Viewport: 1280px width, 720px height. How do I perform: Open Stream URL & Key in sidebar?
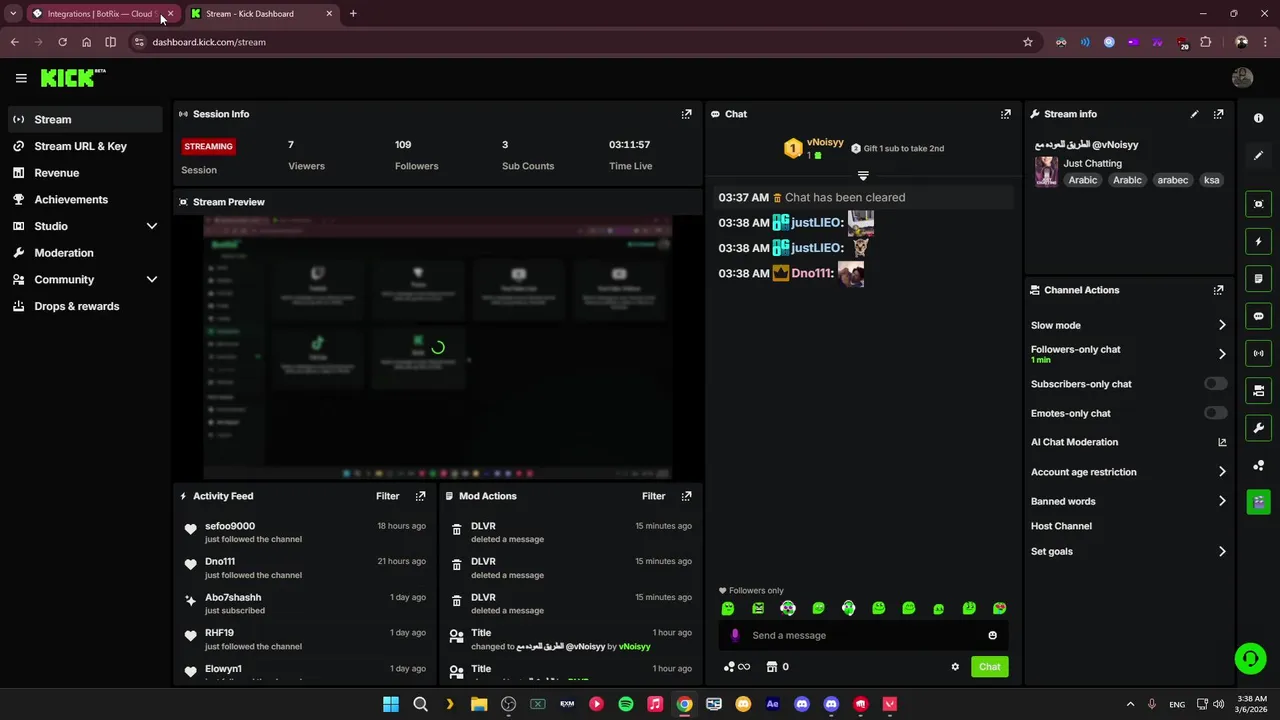[85, 146]
